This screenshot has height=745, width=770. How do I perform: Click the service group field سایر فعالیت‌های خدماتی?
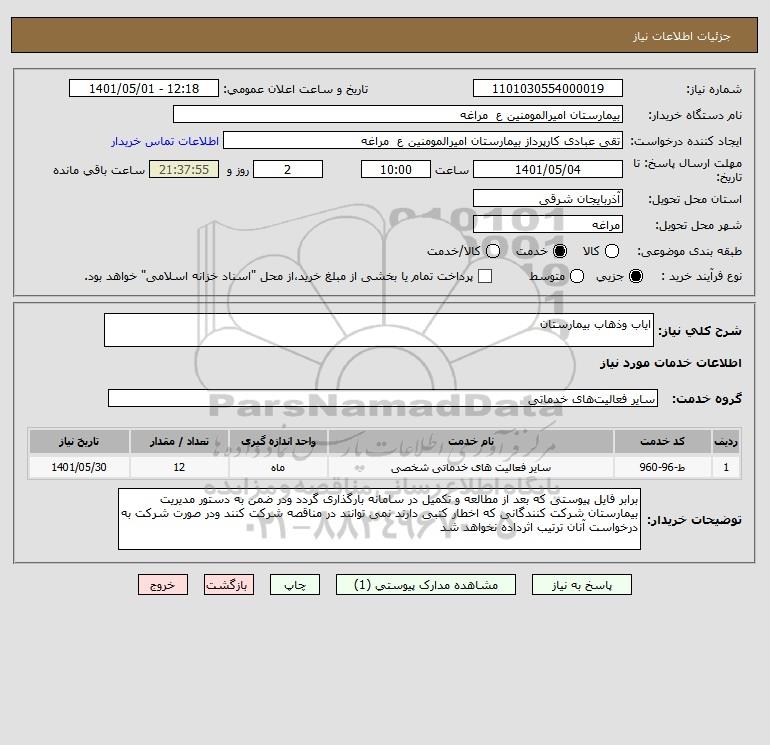(x=383, y=398)
